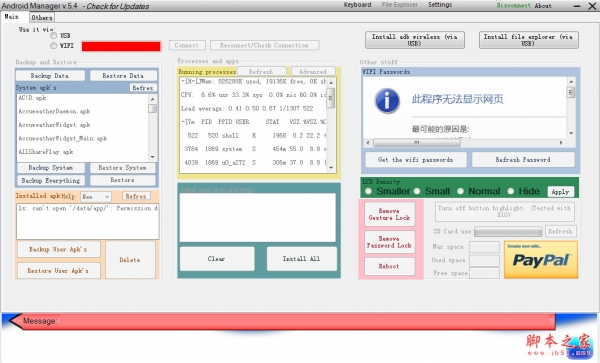Click the Install All button

(302, 259)
